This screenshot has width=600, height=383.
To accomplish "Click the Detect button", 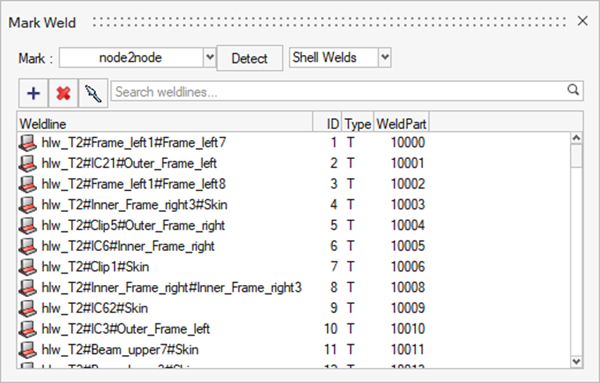I will tap(249, 58).
